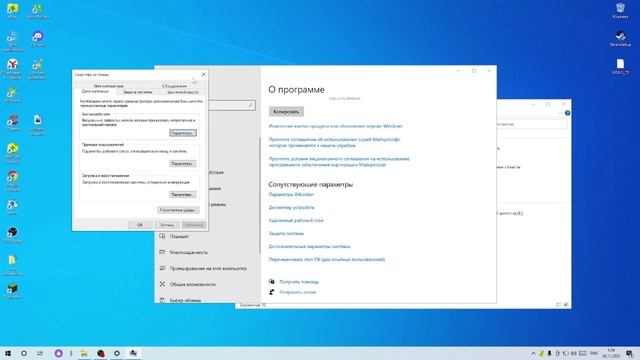Switch to the red app in the taskbar

point(101,353)
